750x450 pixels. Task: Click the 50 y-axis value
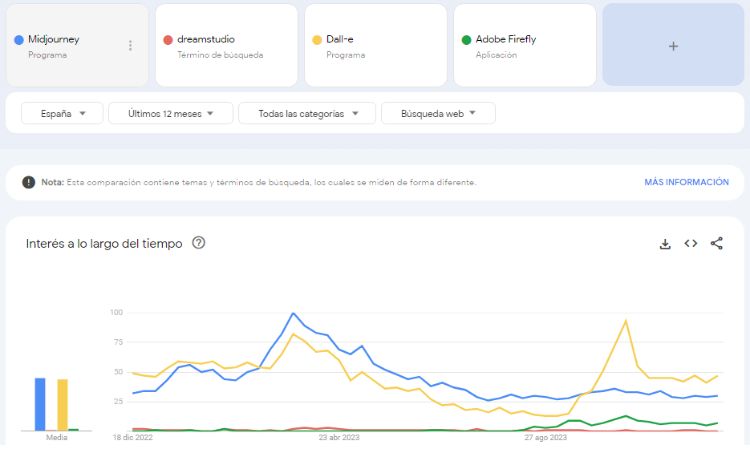pos(118,372)
